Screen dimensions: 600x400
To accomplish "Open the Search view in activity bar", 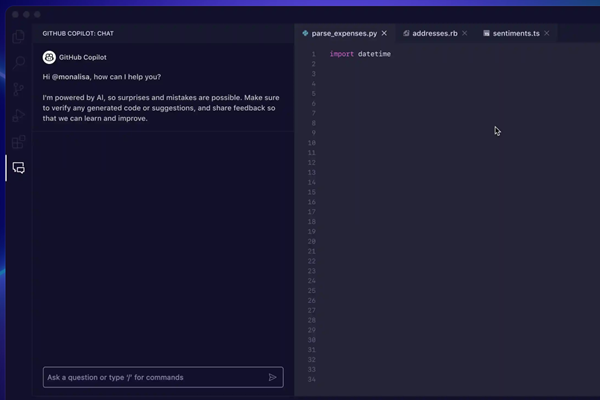I will (18, 62).
